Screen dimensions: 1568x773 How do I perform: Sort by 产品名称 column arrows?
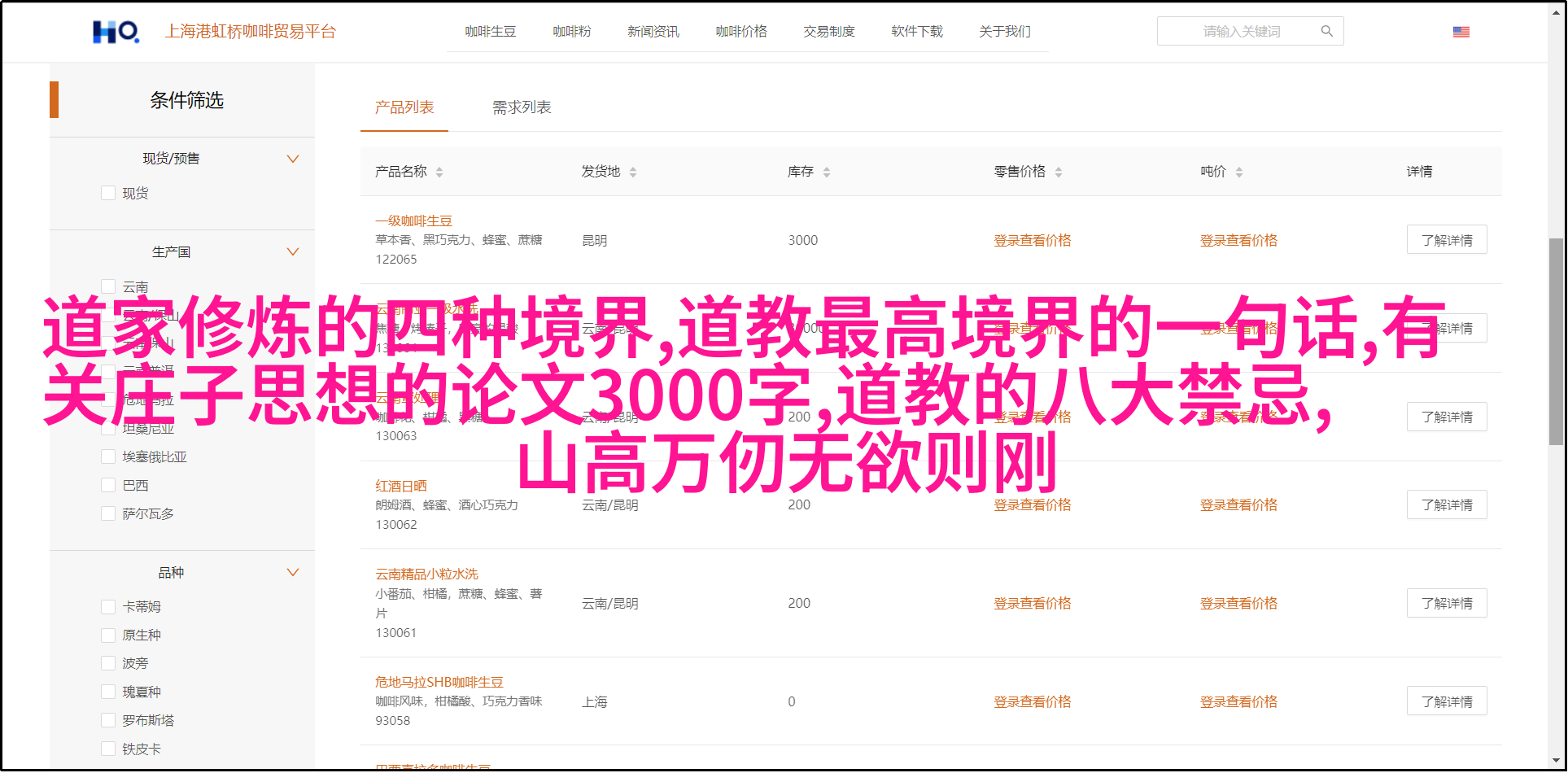tap(439, 172)
